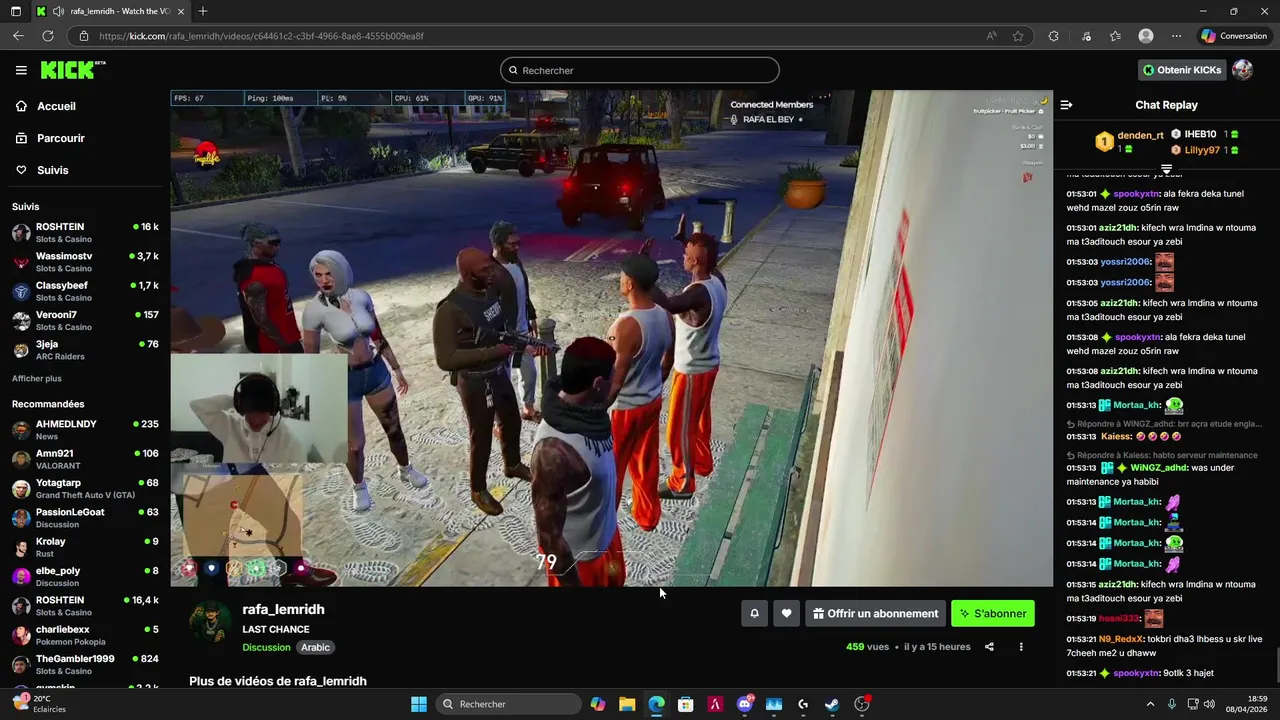Open the rafa_lemridh channel name link
Screen dimensions: 1280x720
(x=283, y=609)
